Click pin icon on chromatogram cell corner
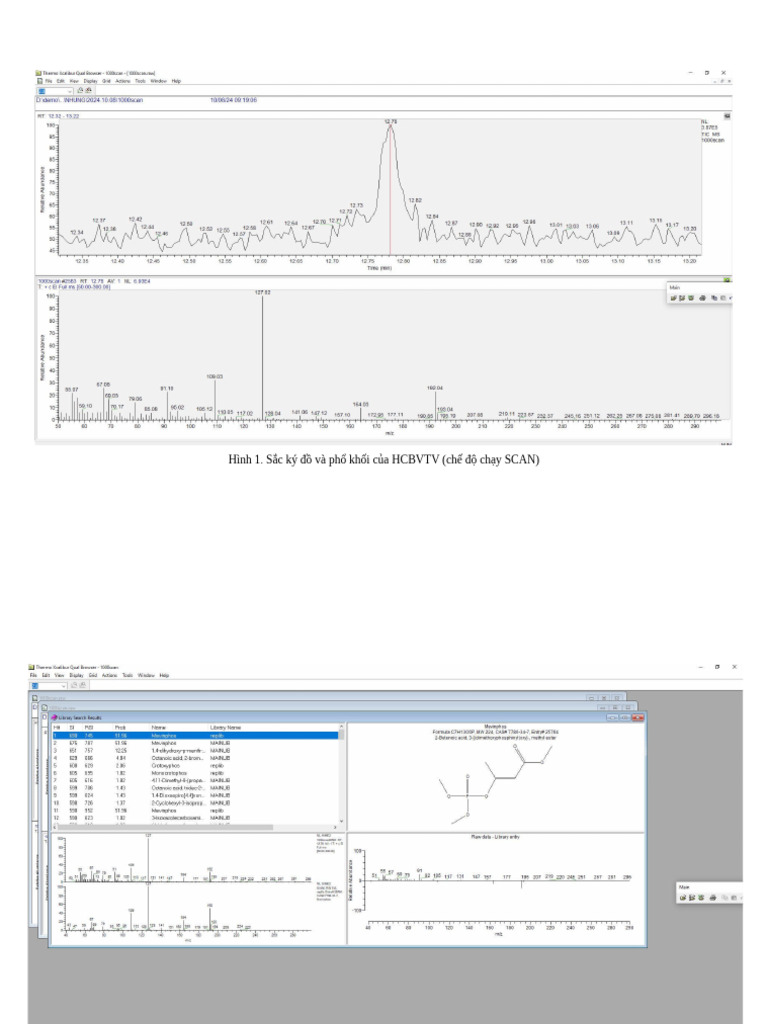This screenshot has height=1024, width=768. [x=727, y=116]
